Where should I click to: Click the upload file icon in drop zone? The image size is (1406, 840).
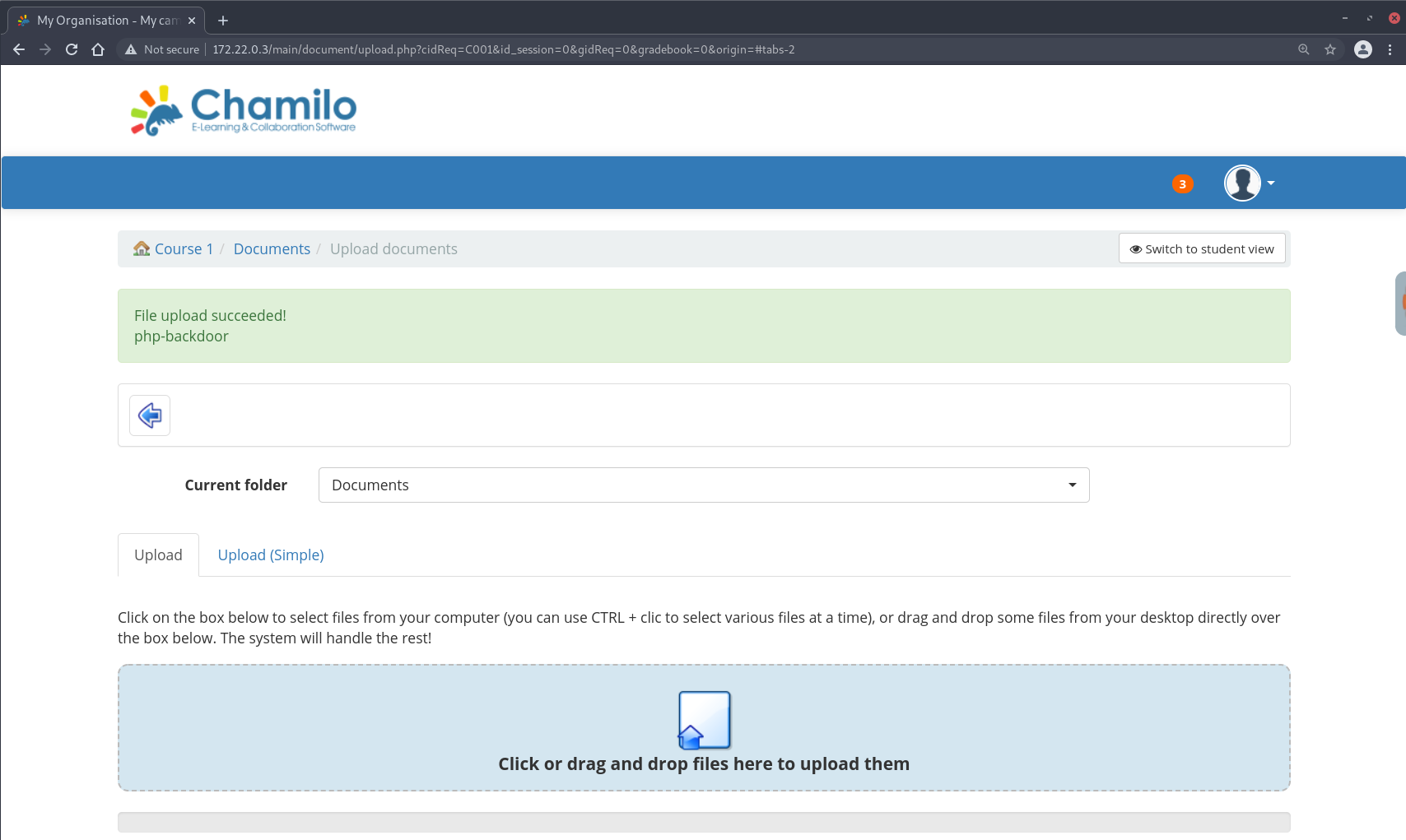click(704, 720)
